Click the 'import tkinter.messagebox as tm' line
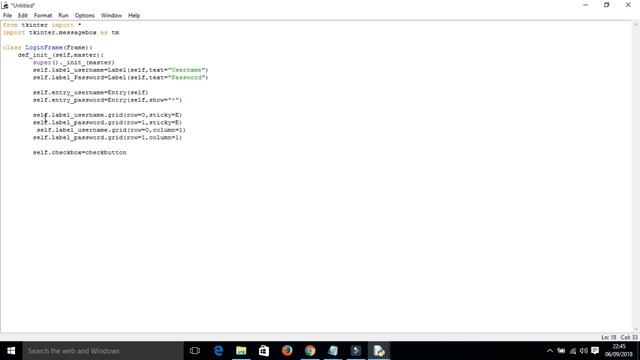640x360 pixels. tap(61, 32)
